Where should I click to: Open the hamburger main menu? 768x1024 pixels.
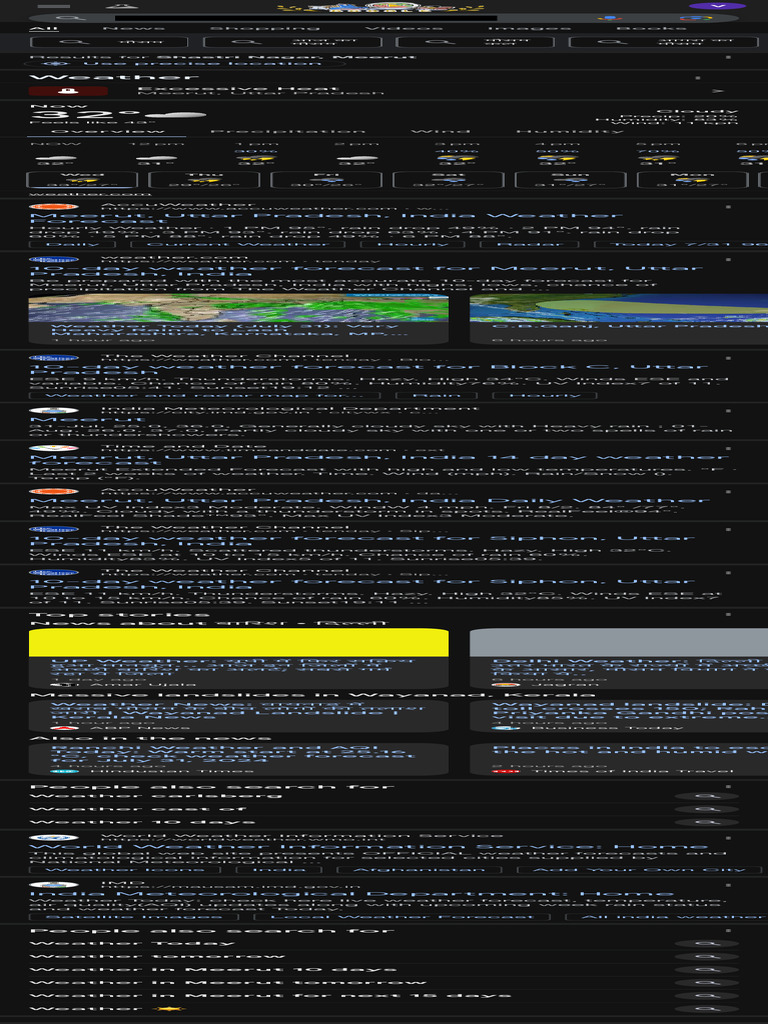(54, 7)
